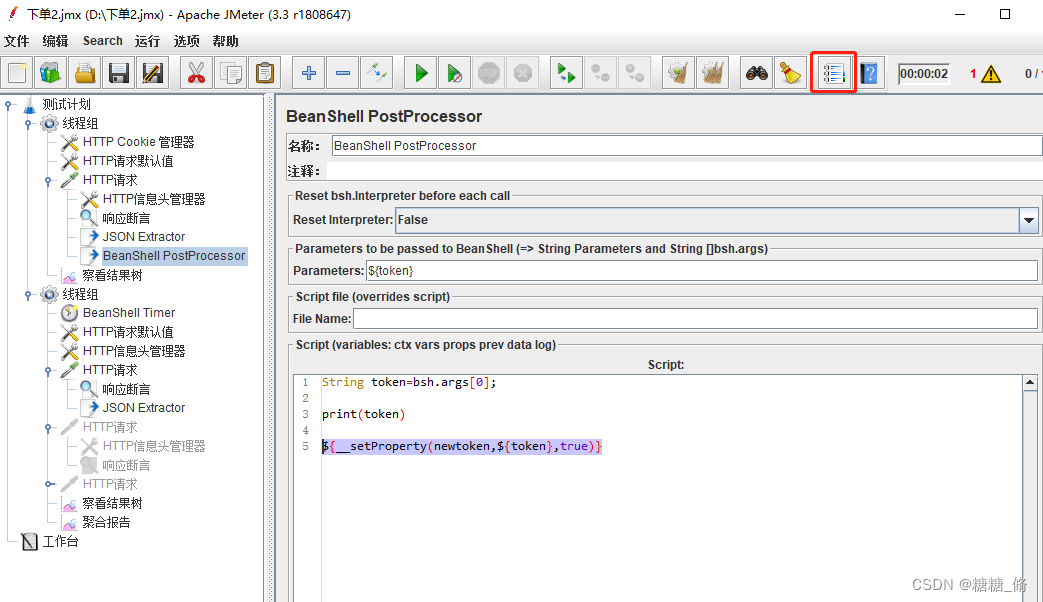Copy element using Copy toolbar icon

pos(231,73)
